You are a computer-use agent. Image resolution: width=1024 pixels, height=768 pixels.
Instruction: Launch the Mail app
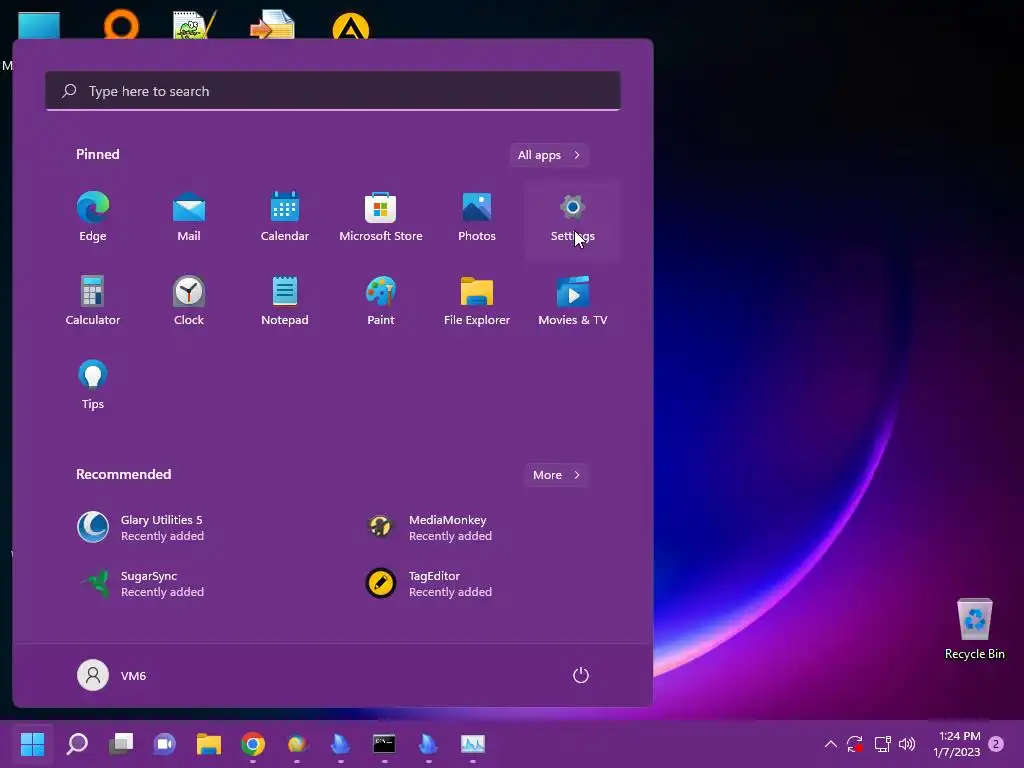pos(189,218)
